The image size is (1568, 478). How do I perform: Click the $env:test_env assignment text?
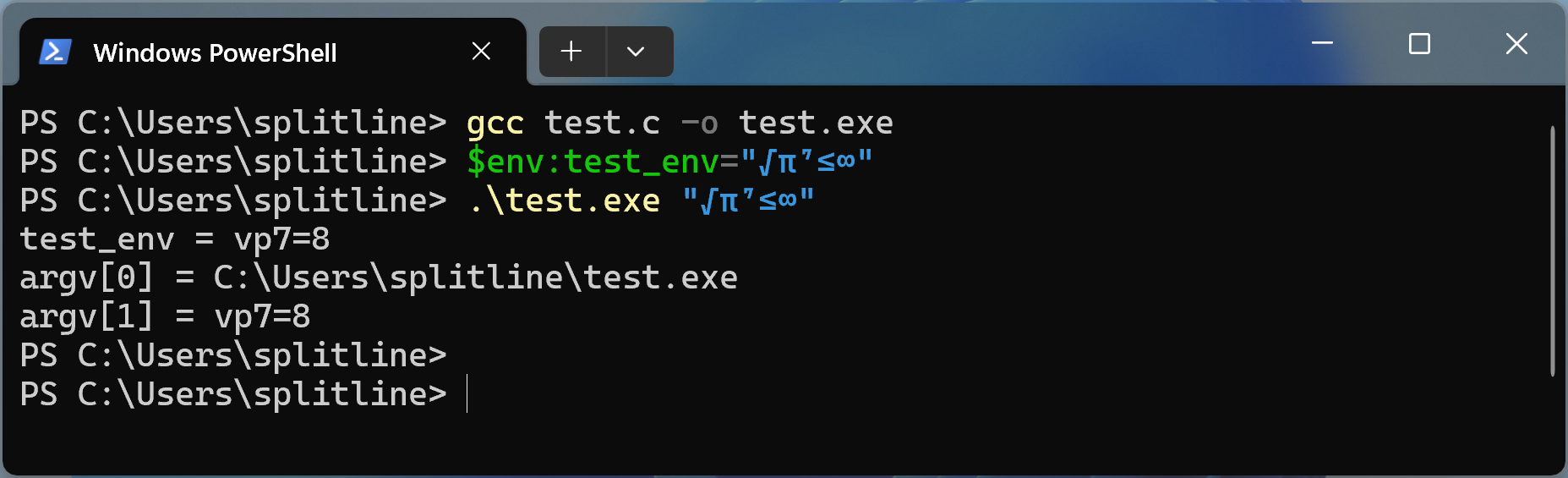[x=669, y=162]
